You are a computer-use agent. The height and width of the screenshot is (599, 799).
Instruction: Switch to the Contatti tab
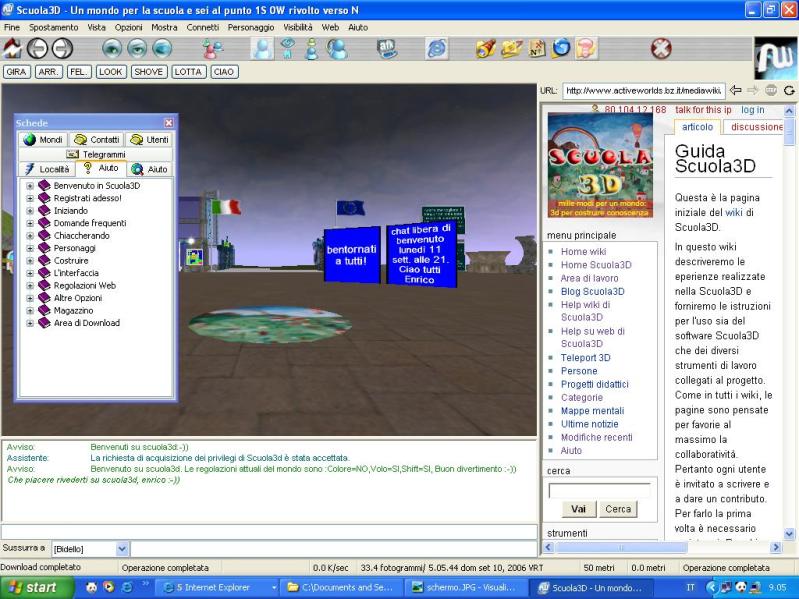tap(97, 140)
